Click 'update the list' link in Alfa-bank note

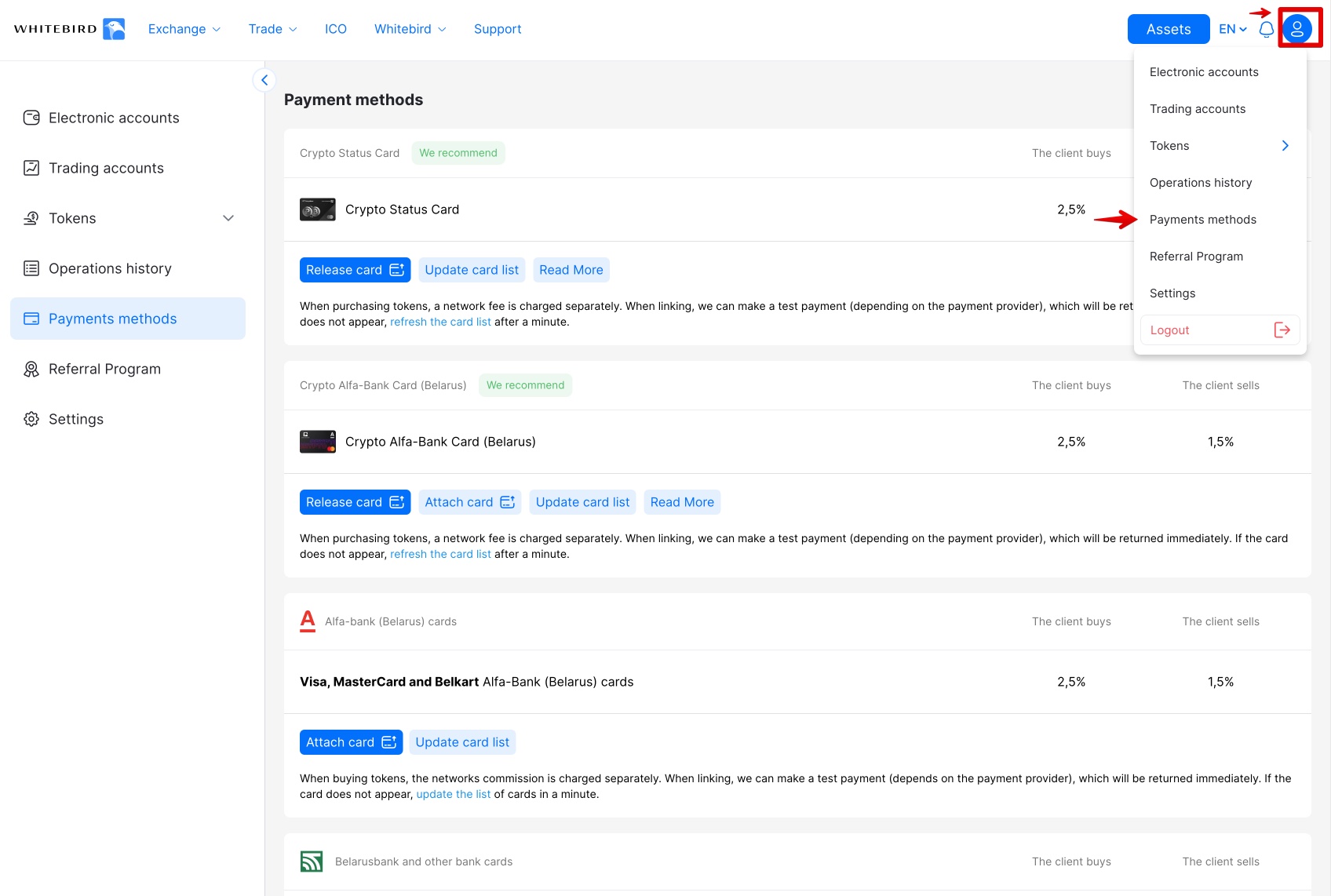point(454,794)
